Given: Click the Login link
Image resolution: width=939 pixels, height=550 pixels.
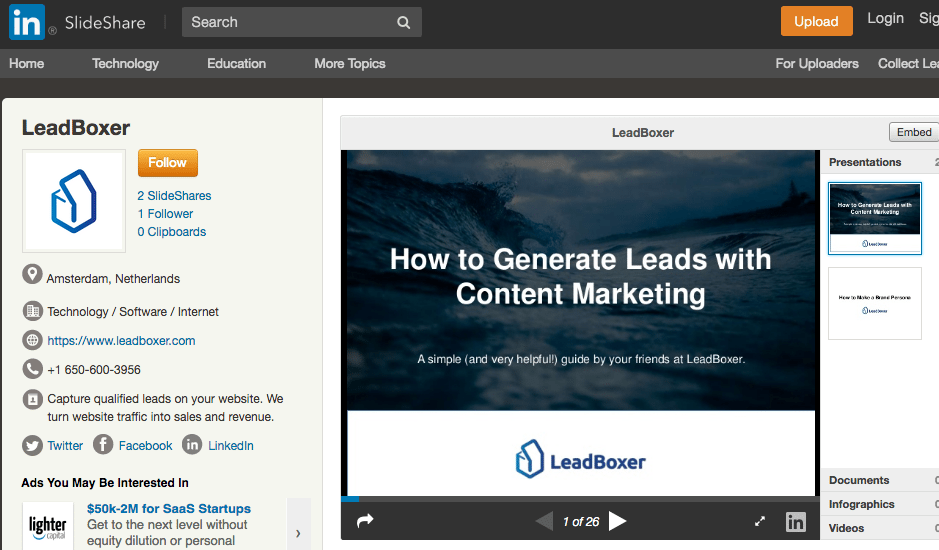Looking at the screenshot, I should tap(885, 19).
